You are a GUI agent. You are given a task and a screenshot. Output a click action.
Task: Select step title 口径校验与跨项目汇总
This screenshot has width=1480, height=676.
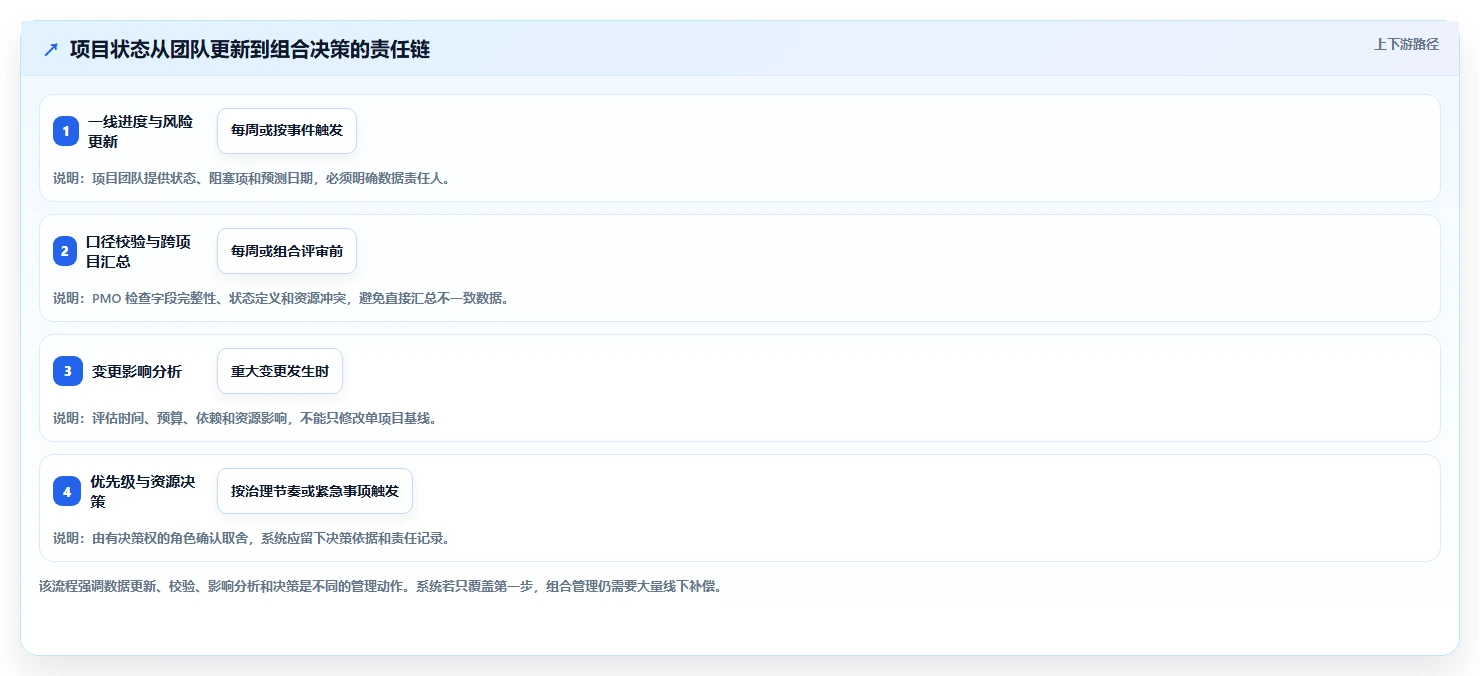click(x=138, y=251)
